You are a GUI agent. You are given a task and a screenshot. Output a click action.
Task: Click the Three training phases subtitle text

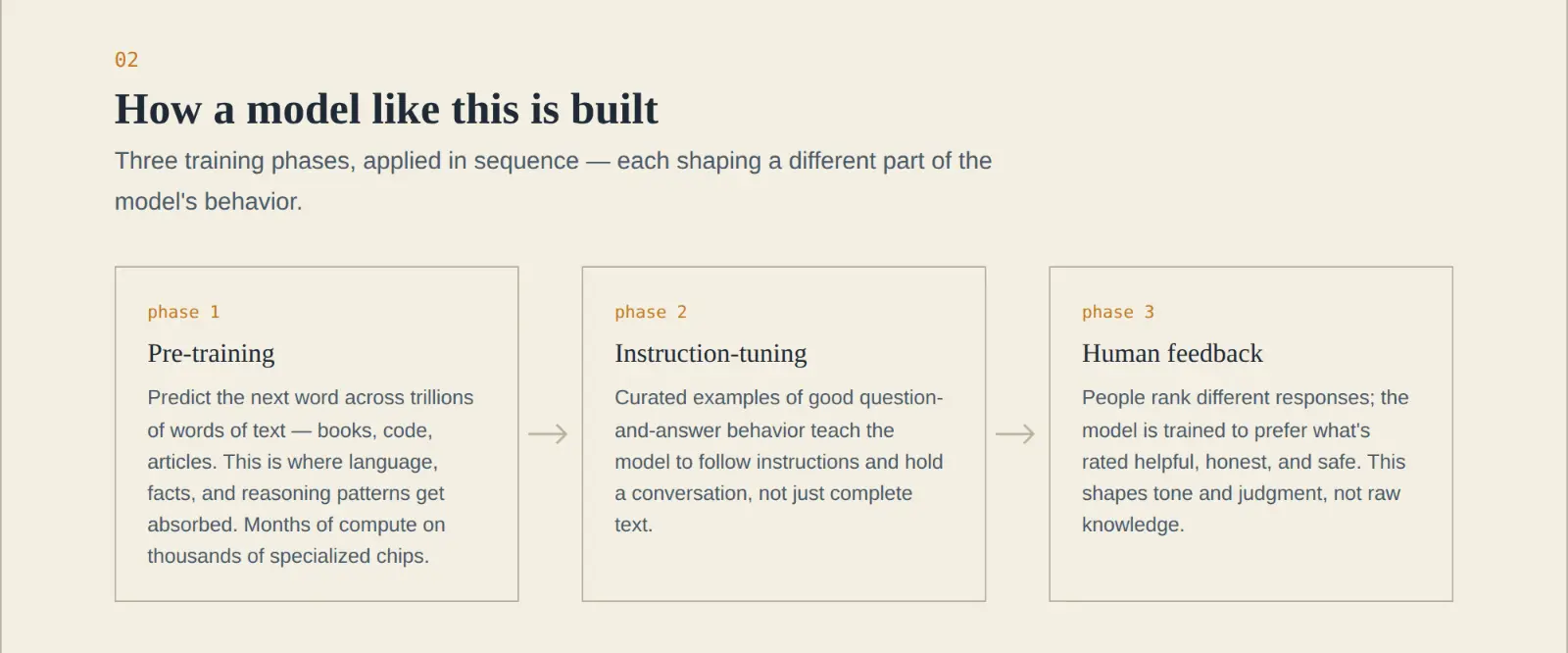(x=553, y=180)
